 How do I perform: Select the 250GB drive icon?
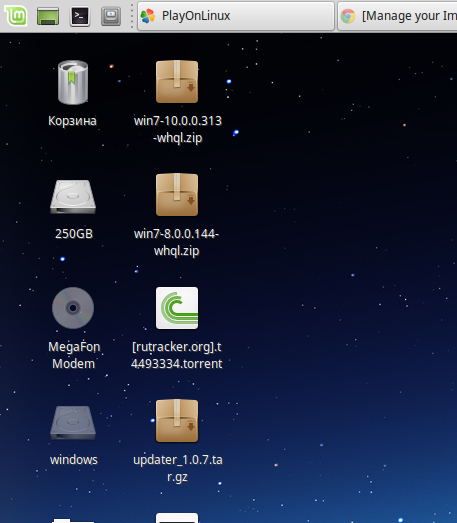coord(73,197)
